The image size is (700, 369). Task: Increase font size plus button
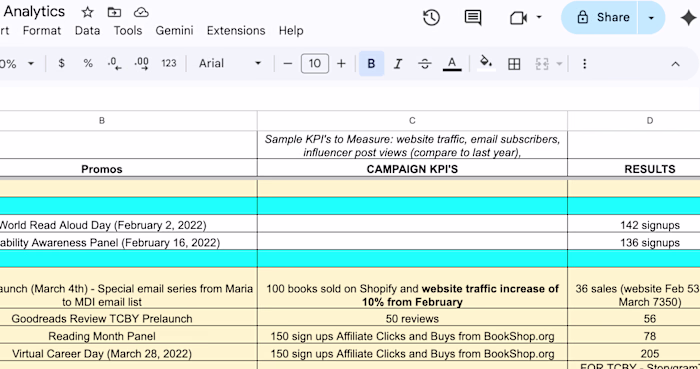pyautogui.click(x=341, y=63)
